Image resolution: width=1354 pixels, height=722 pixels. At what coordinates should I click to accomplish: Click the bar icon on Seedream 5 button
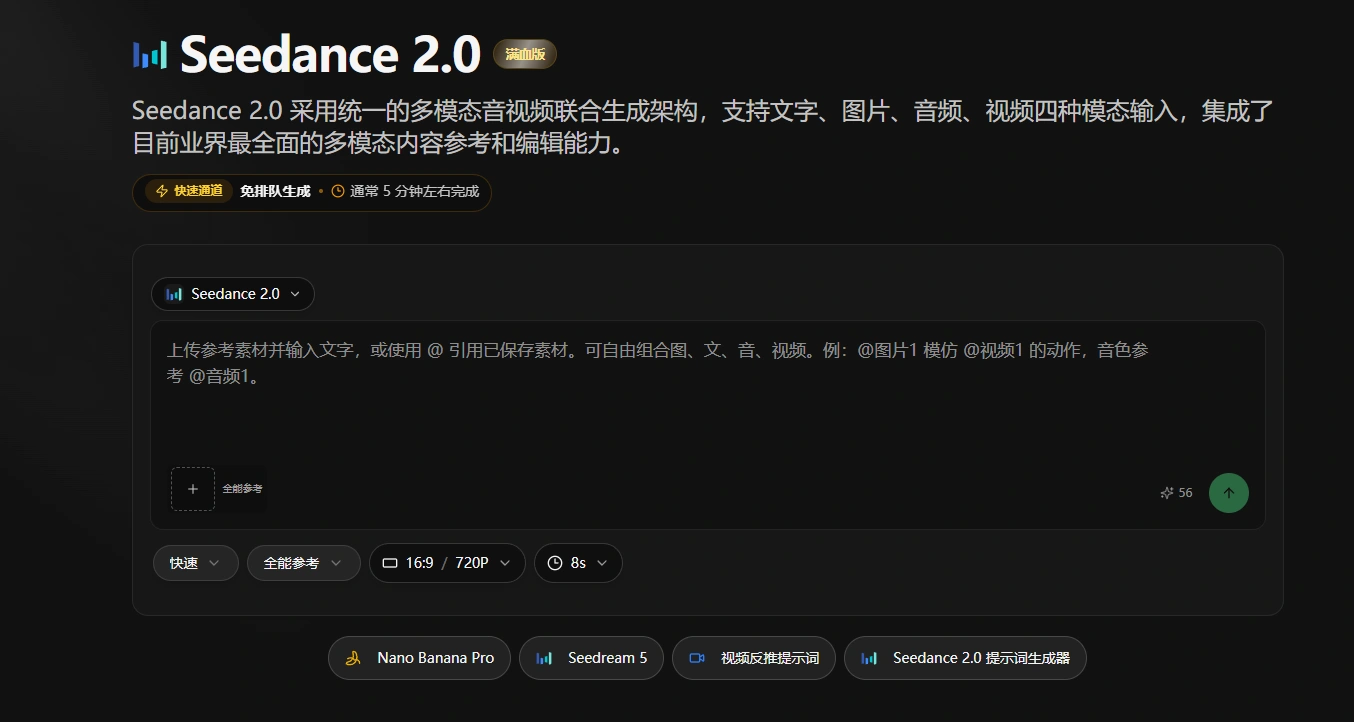pos(544,658)
